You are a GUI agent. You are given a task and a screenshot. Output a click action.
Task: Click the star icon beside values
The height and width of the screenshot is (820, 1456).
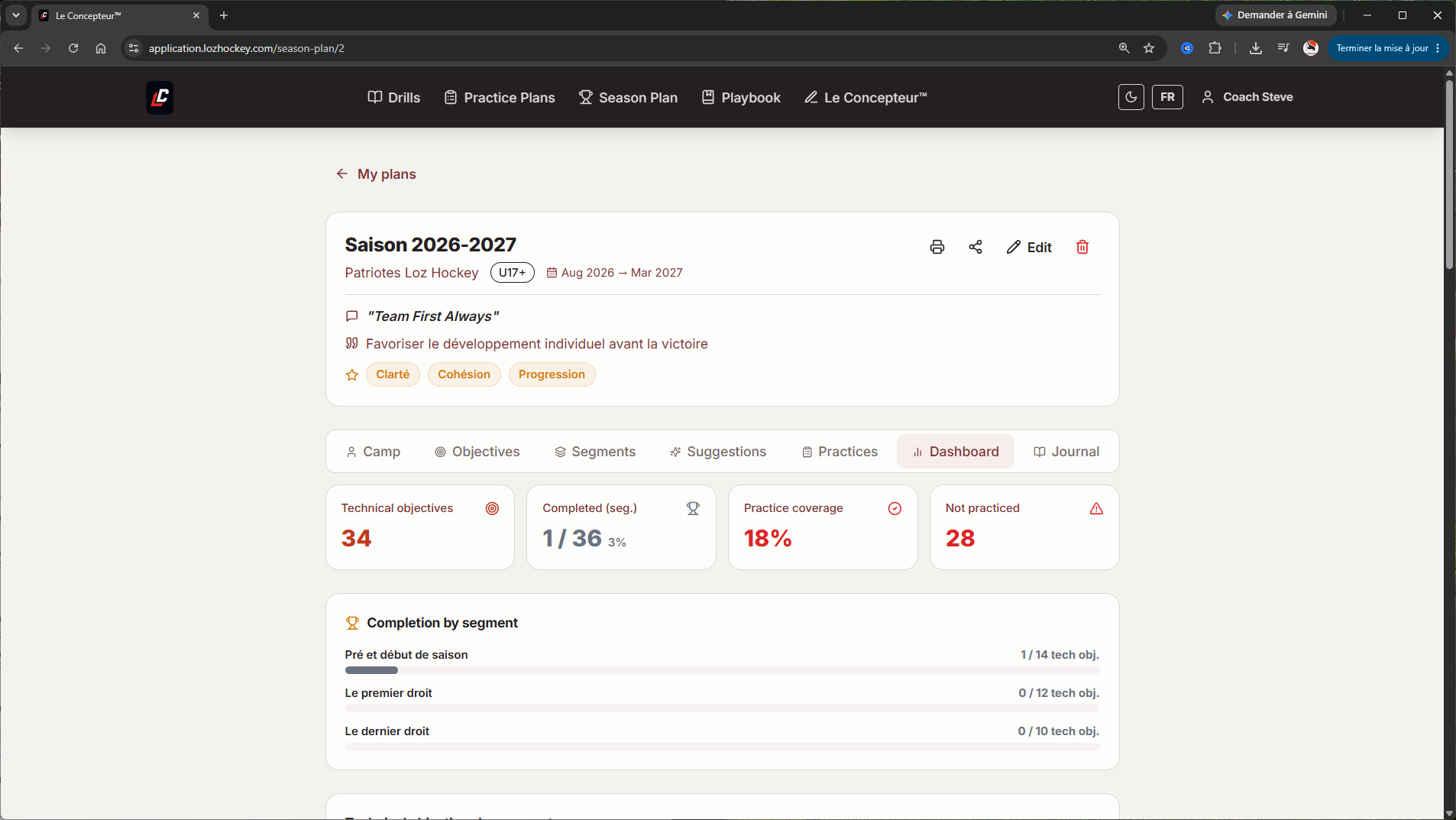352,374
